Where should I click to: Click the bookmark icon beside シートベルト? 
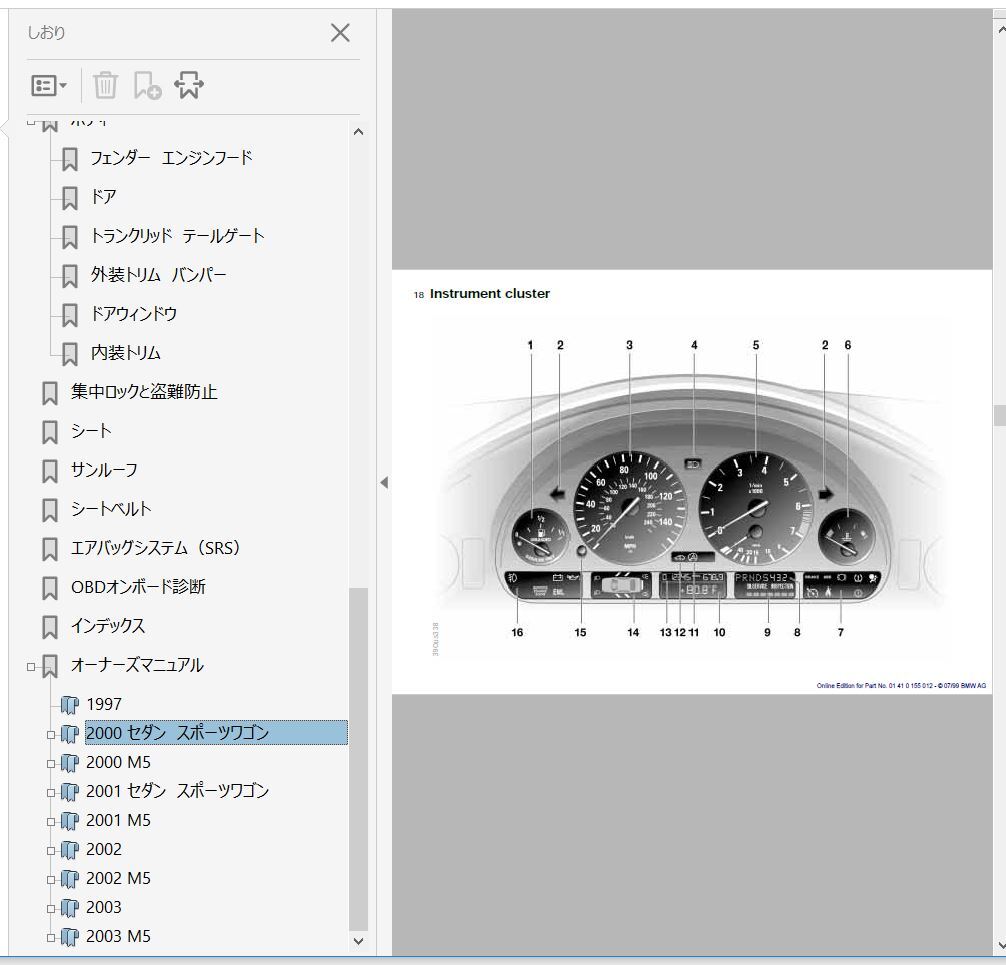(x=50, y=511)
